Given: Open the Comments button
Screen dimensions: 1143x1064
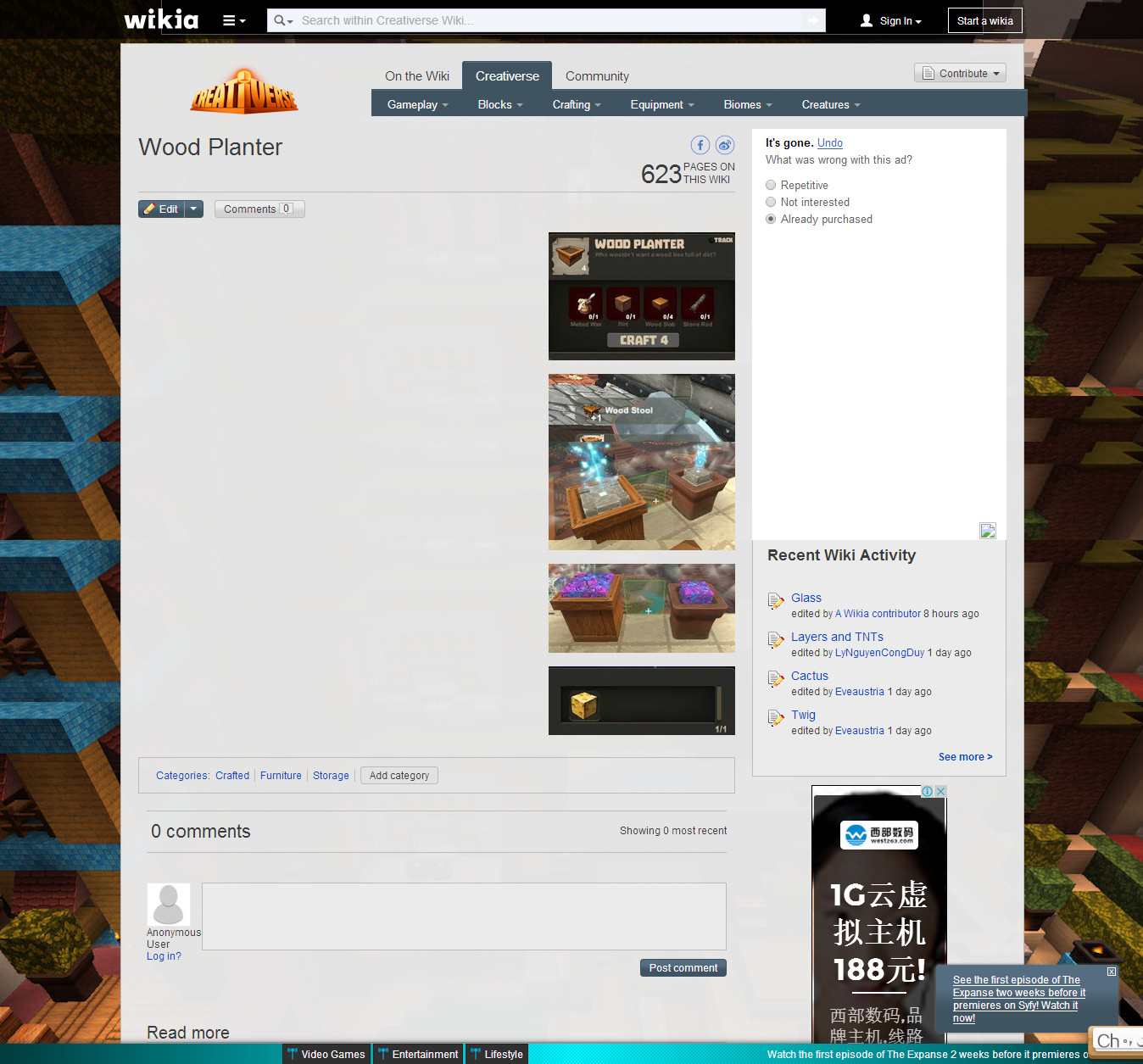Looking at the screenshot, I should coord(259,209).
